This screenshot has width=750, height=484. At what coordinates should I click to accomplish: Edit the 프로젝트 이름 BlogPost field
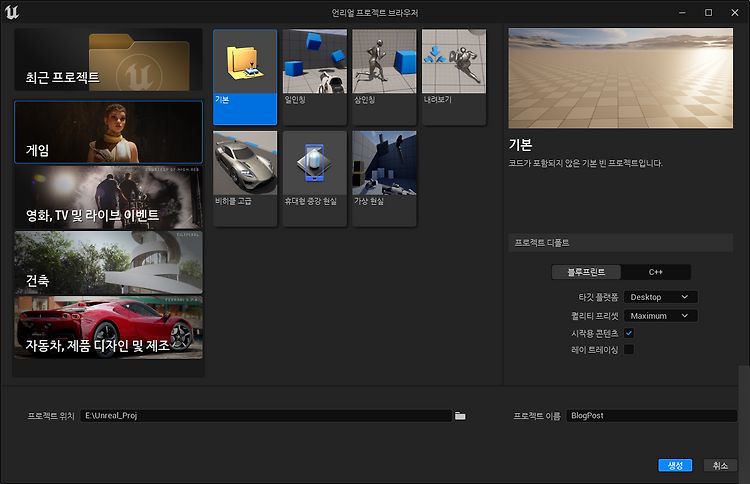click(x=651, y=416)
